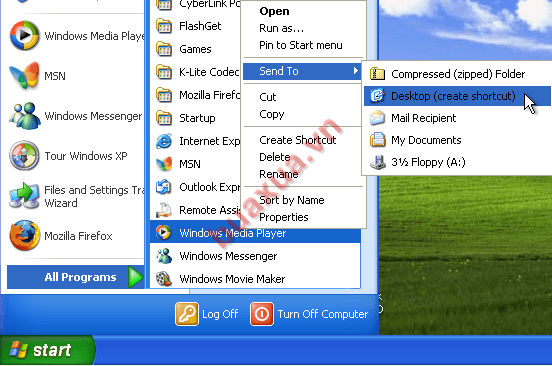Screen dimensions: 552x366
Task: Choose Open in the context menu
Action: pyautogui.click(x=274, y=11)
